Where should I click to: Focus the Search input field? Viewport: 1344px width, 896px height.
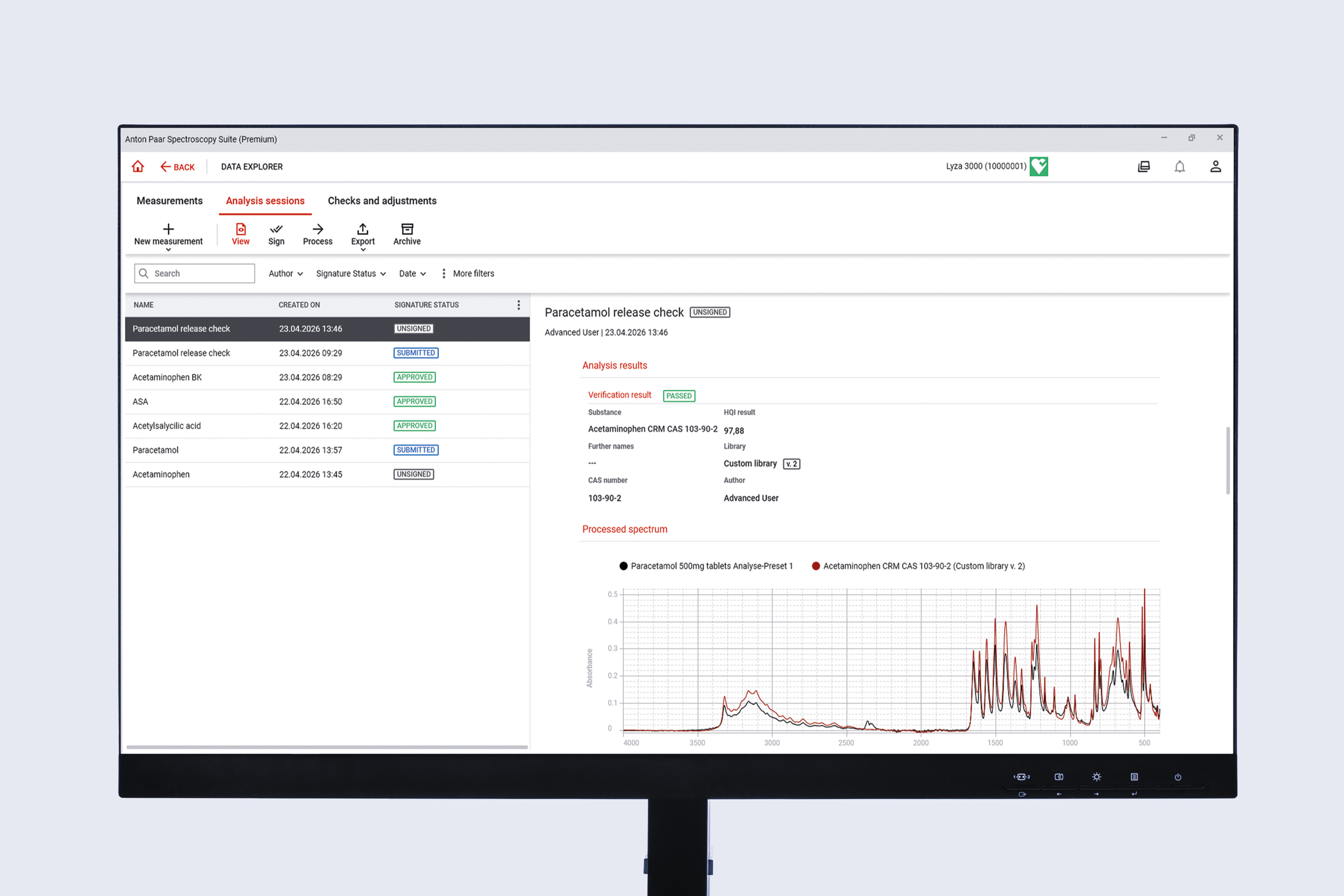click(x=195, y=273)
